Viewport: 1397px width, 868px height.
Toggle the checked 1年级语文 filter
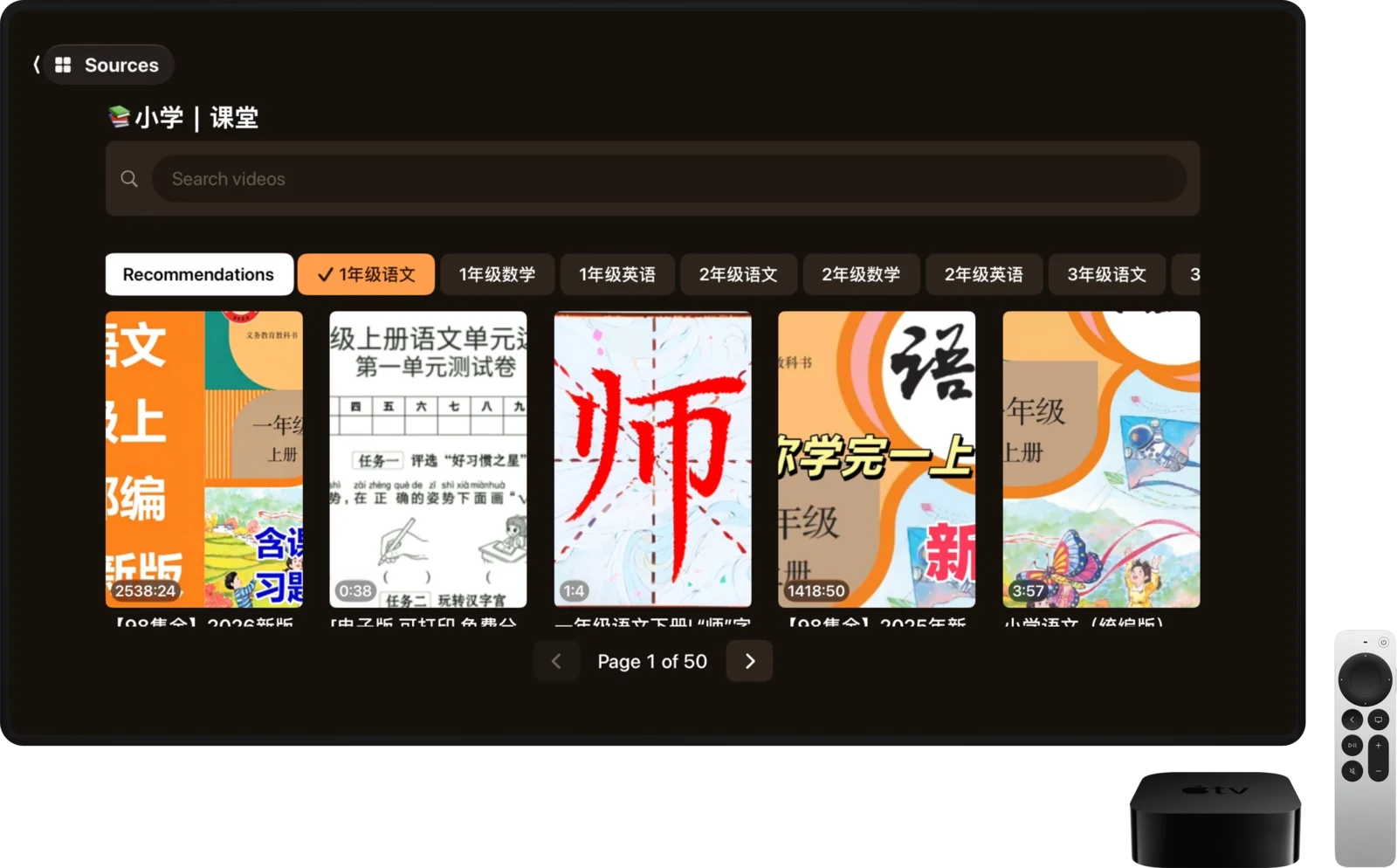coord(367,274)
